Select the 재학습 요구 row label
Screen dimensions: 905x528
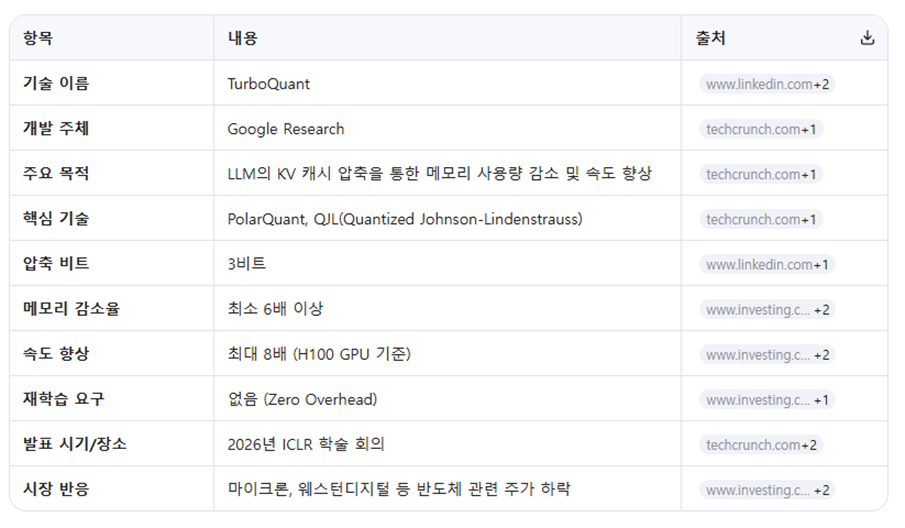pyautogui.click(x=63, y=399)
